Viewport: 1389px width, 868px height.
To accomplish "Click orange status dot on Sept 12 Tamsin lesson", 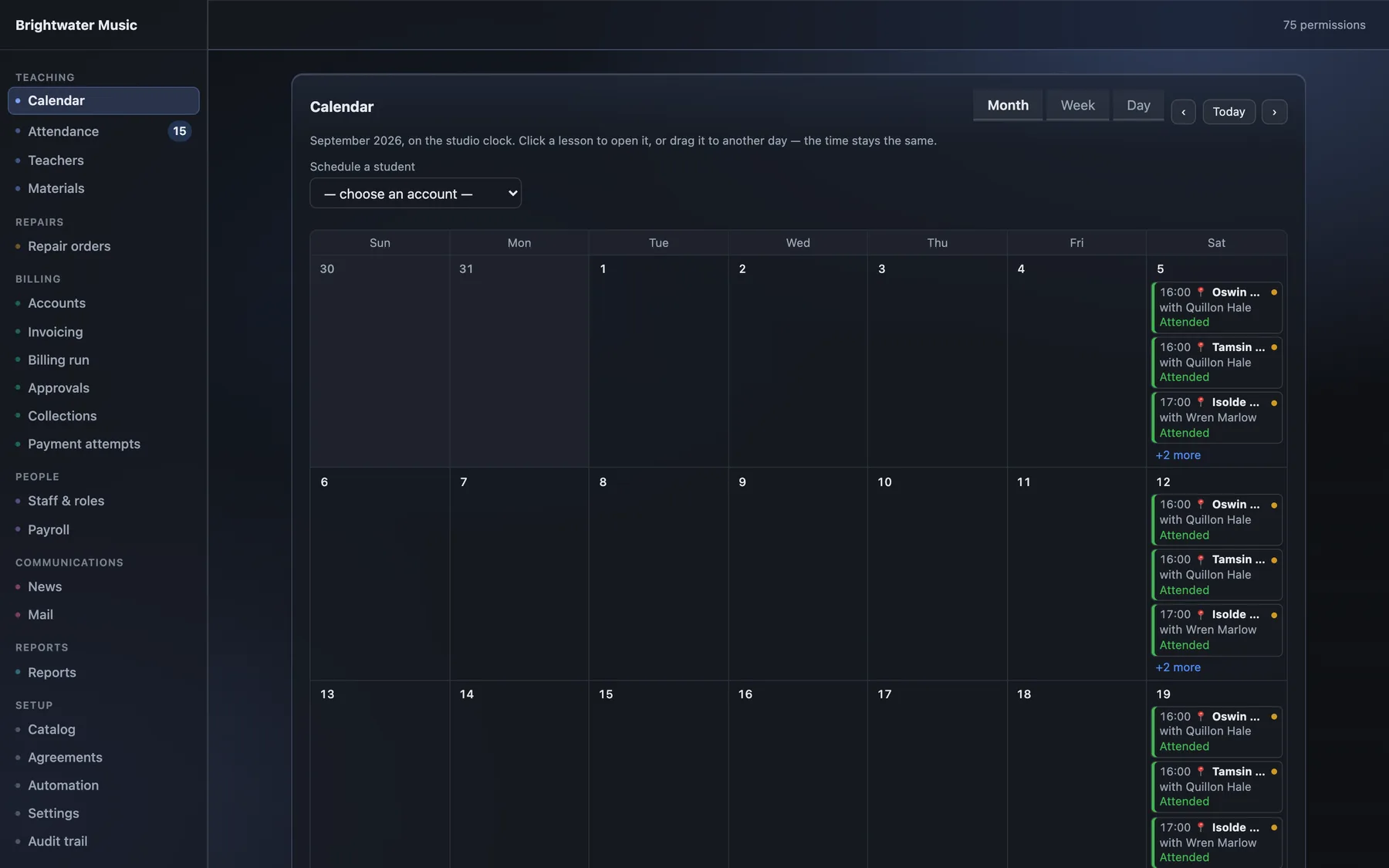I will [1274, 560].
